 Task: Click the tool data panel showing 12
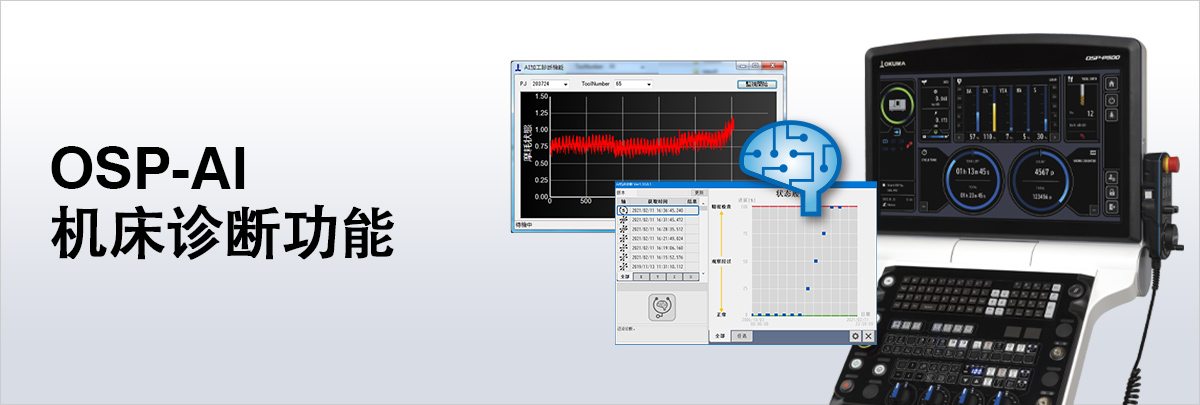coord(1083,108)
